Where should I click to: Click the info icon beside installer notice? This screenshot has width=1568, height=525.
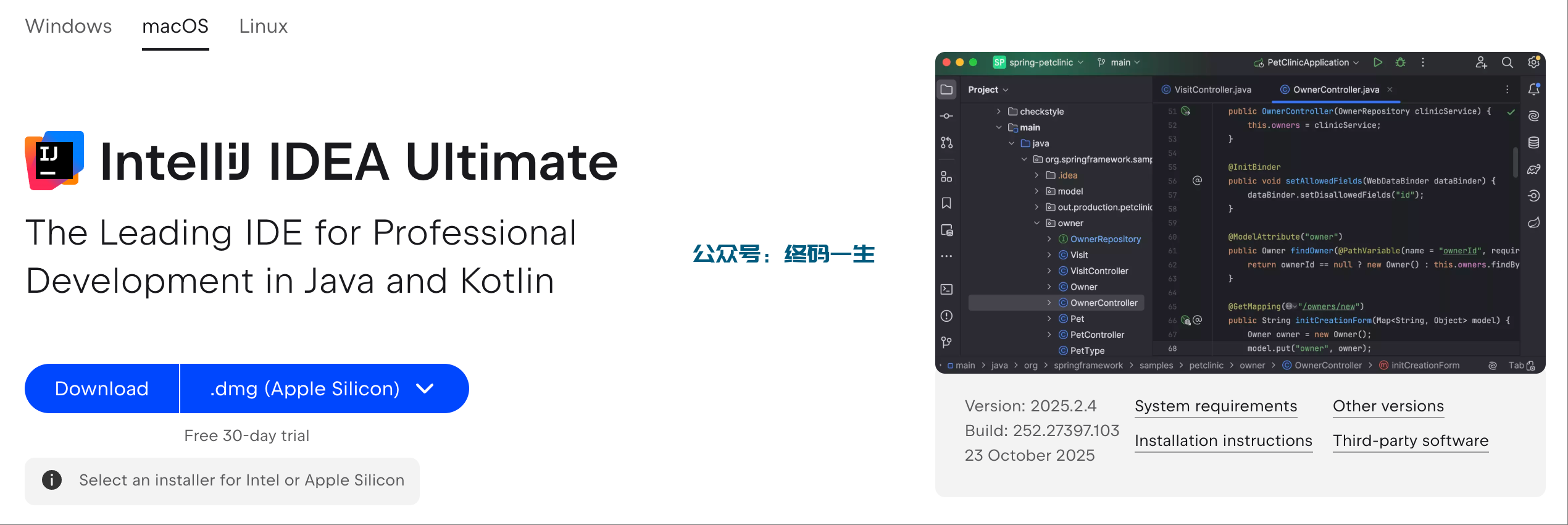52,480
